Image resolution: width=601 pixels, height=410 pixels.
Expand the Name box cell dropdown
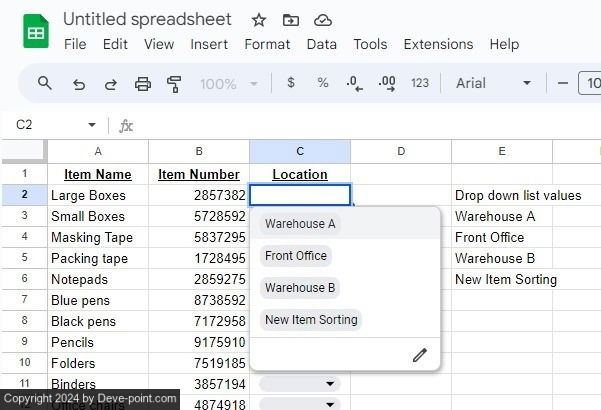click(92, 126)
